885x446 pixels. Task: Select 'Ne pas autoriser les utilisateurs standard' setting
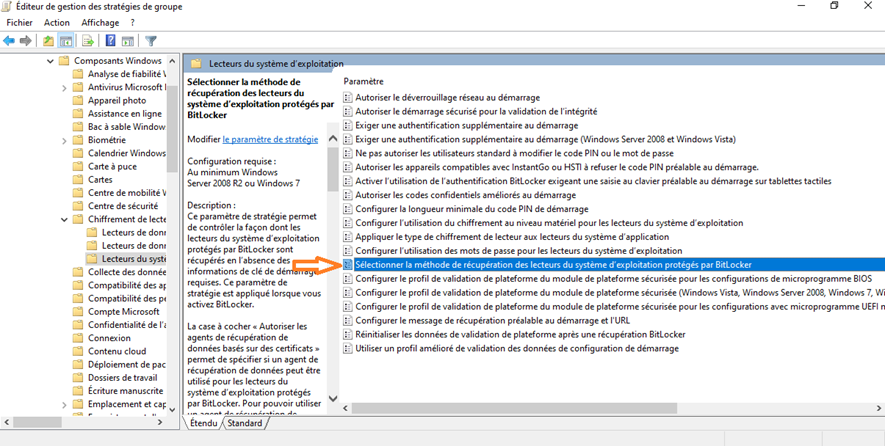[x=514, y=154]
